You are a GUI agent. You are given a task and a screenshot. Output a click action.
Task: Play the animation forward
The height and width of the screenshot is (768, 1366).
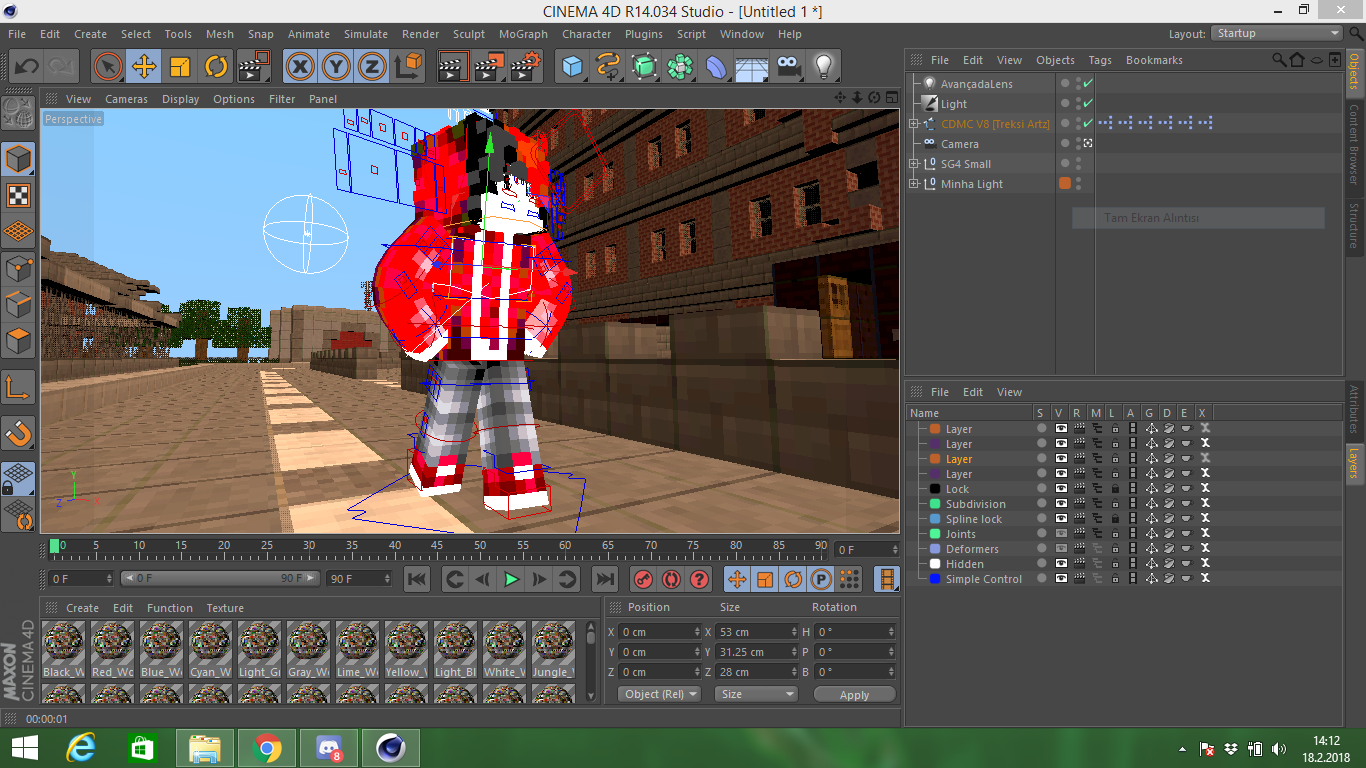(x=511, y=579)
